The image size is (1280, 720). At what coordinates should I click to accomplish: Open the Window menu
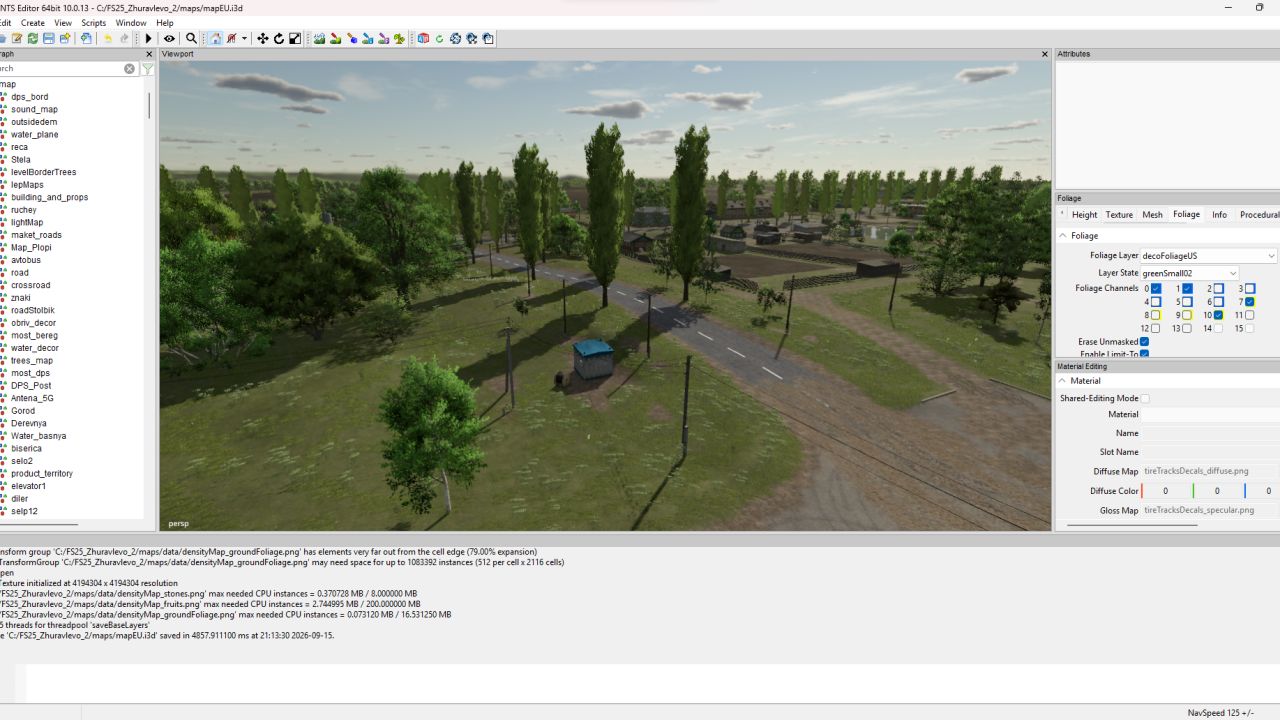coord(131,23)
